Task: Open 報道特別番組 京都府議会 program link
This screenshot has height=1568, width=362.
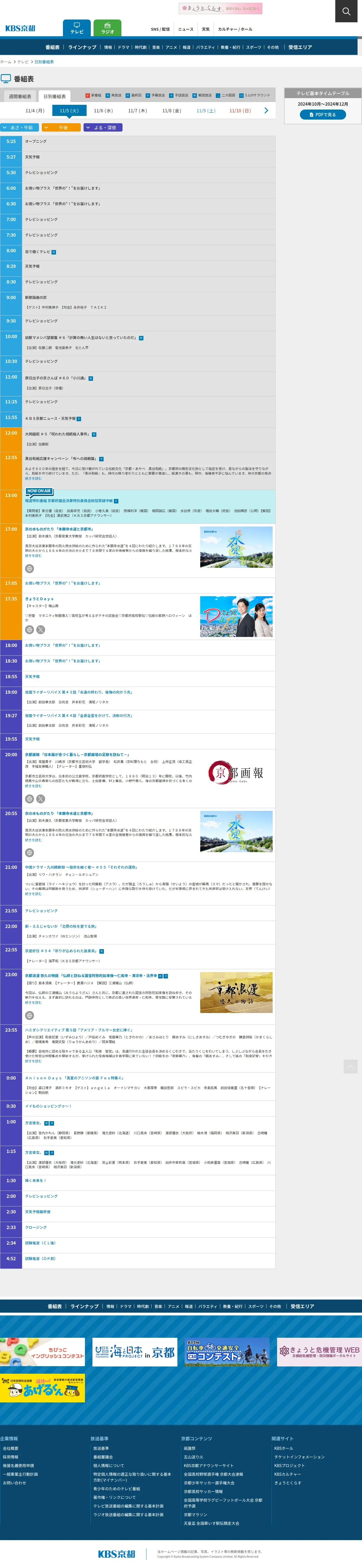Action: 69,501
